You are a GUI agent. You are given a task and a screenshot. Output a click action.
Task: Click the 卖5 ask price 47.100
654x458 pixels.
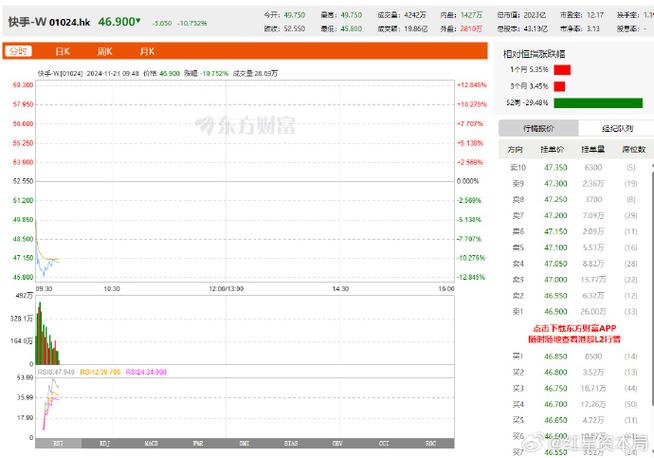(x=556, y=247)
